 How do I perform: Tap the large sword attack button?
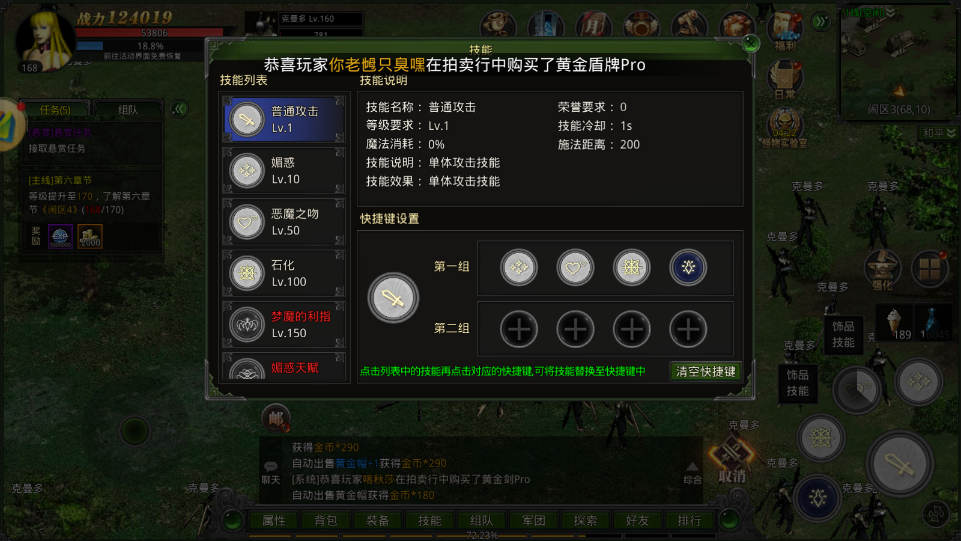pyautogui.click(x=900, y=464)
